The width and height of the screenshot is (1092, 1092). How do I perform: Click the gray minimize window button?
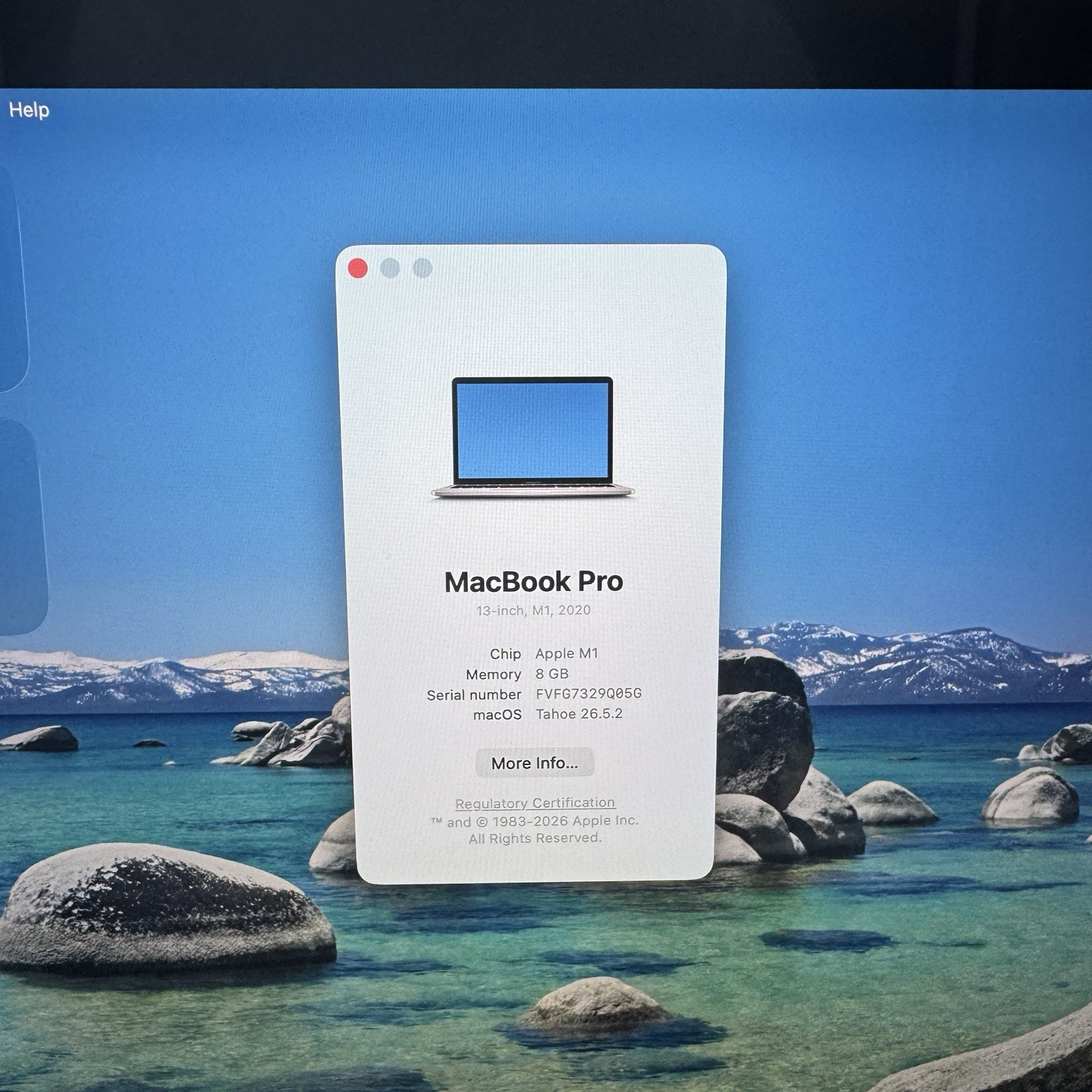(390, 268)
